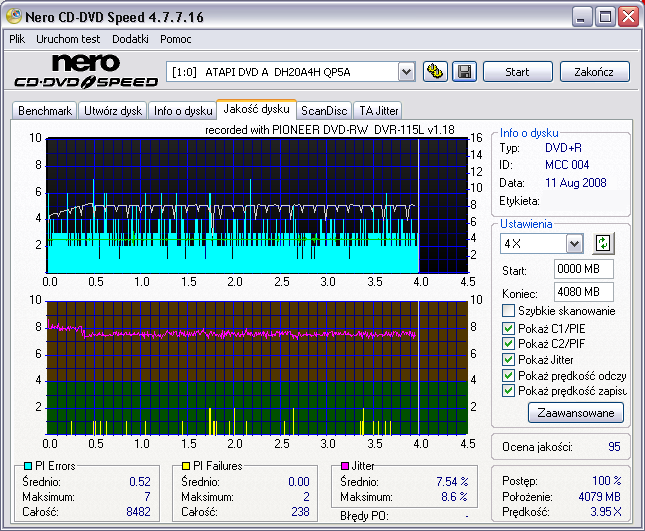
Task: Click the date 11 Aug 2008
Action: coord(575,183)
